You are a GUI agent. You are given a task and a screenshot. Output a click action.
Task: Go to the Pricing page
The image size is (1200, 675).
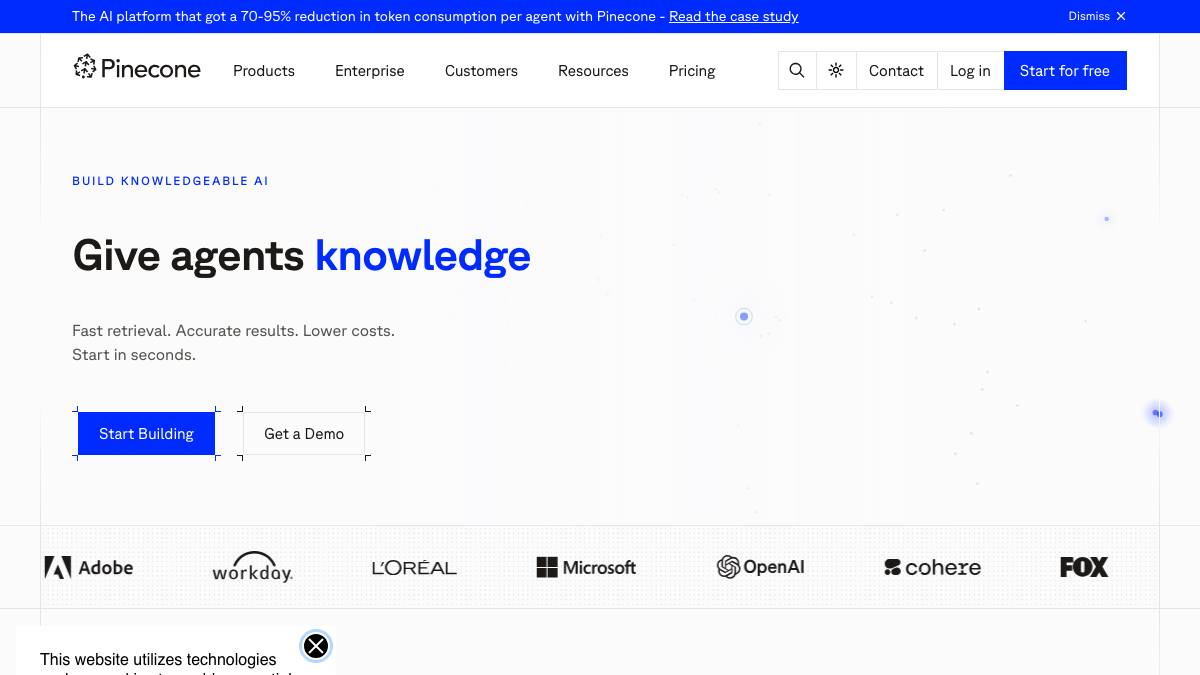point(692,71)
